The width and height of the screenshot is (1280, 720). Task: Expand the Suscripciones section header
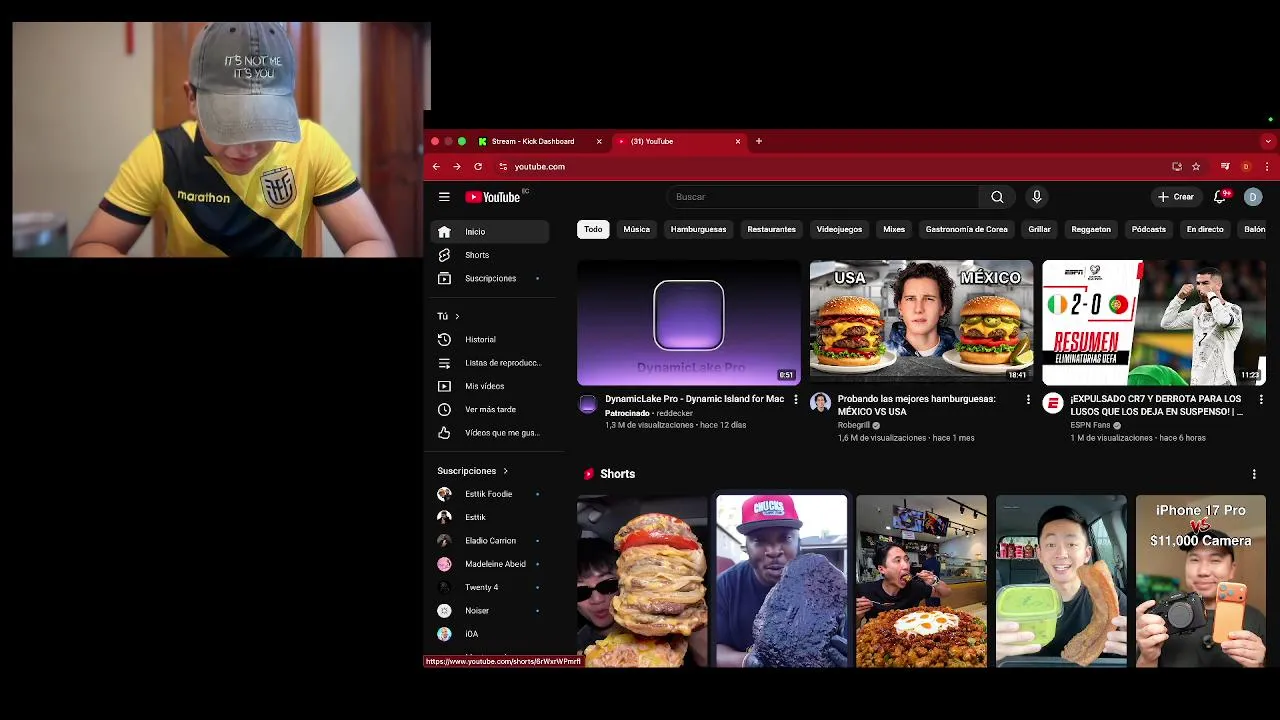point(472,471)
